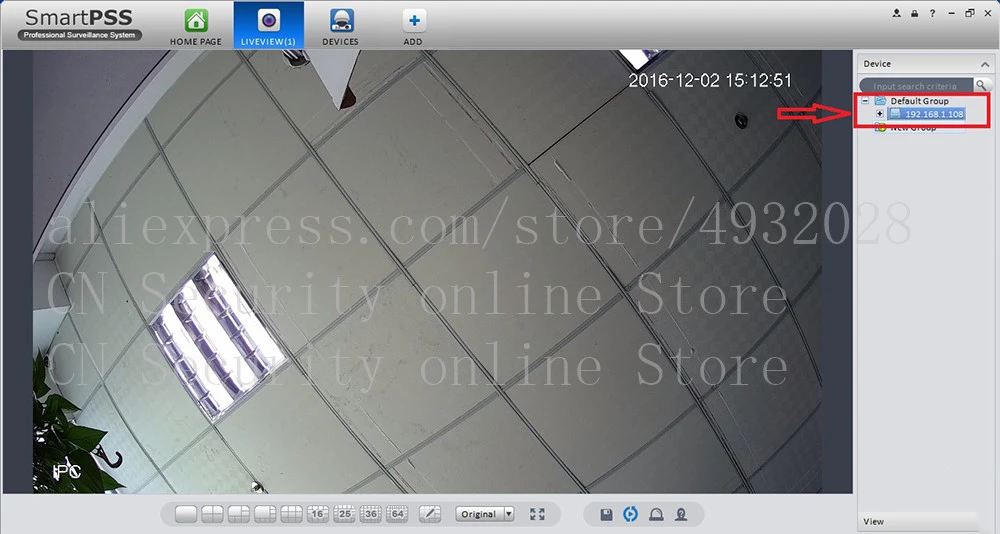
Task: Click the e-map location pin icon
Action: click(681, 514)
